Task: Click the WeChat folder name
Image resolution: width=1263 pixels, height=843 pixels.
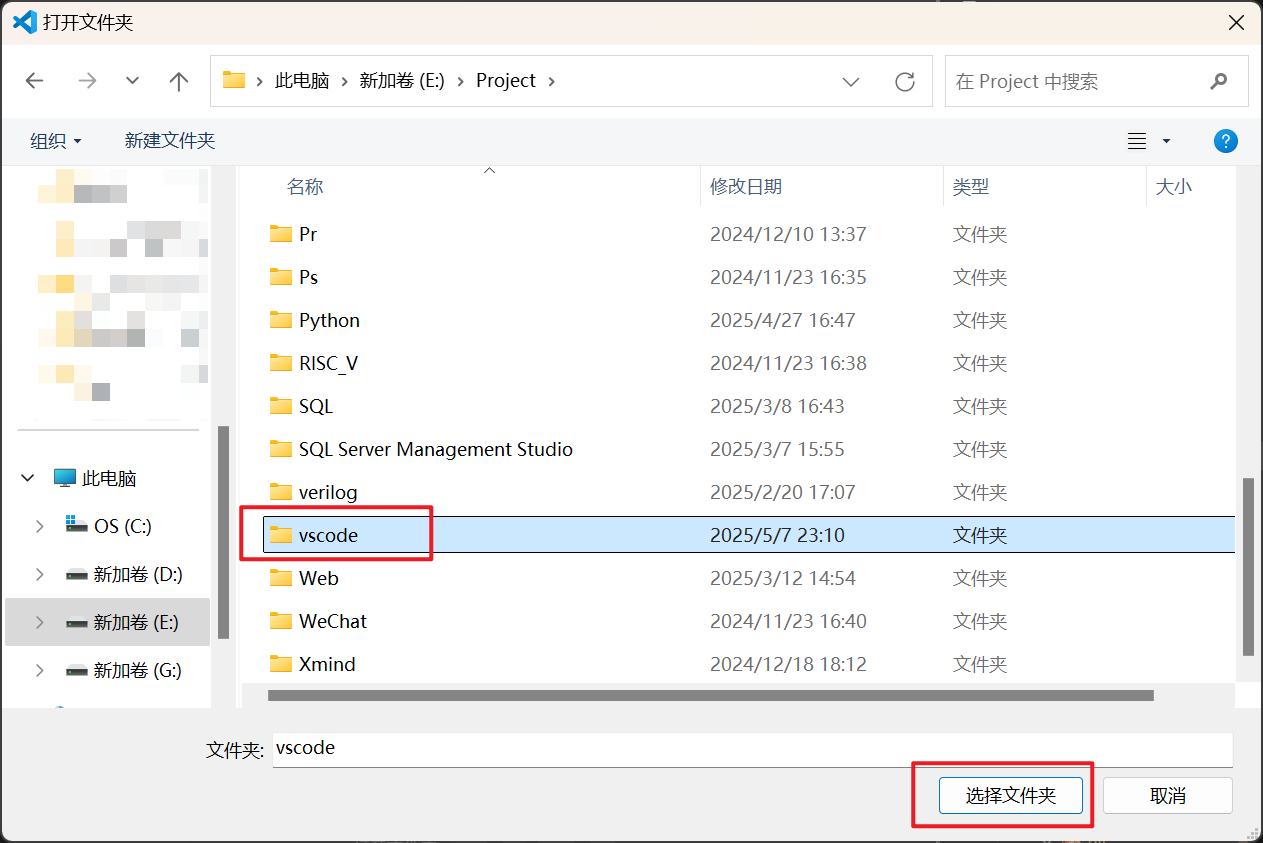Action: (x=333, y=621)
